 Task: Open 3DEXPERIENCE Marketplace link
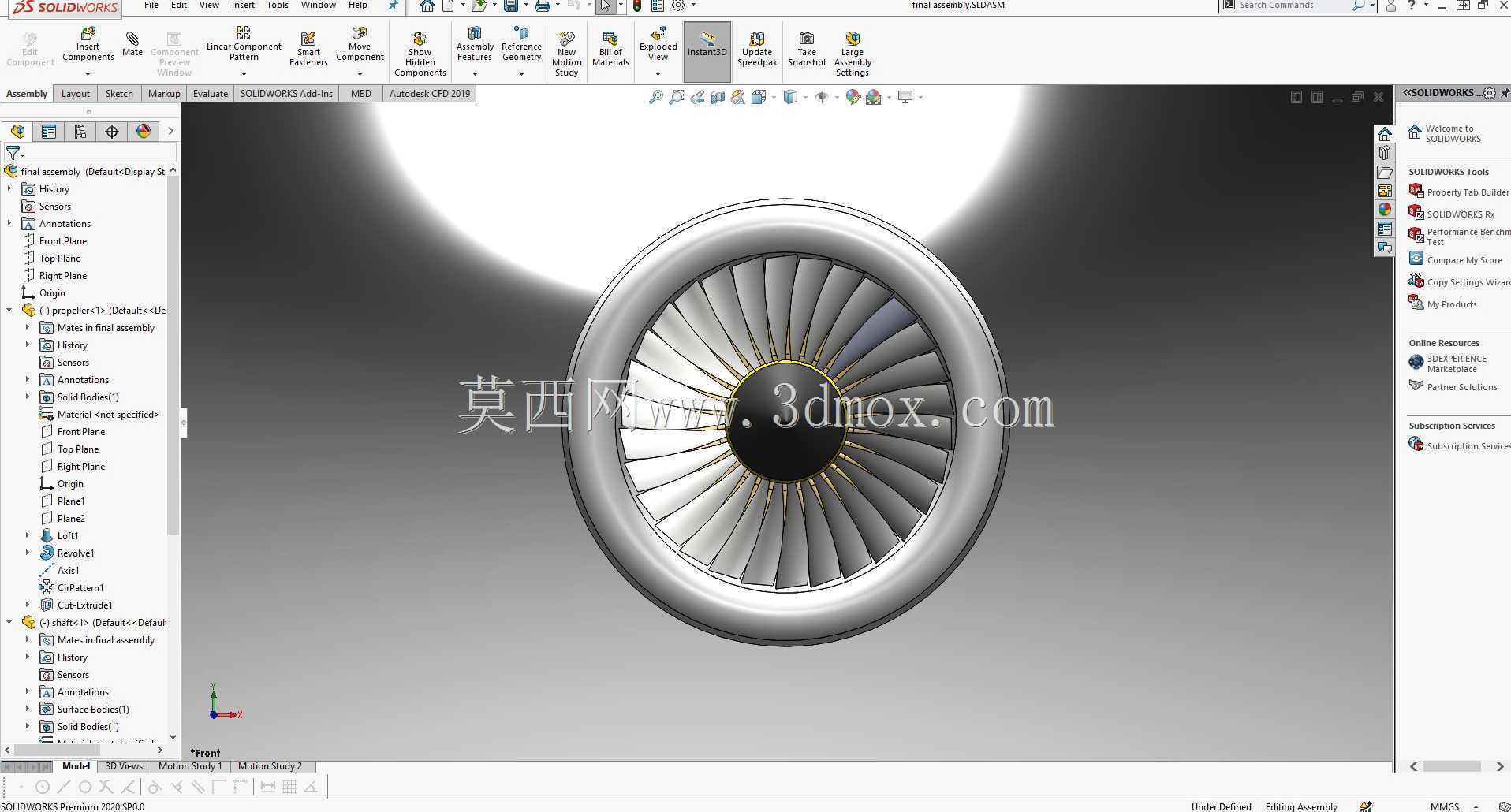(x=1449, y=364)
